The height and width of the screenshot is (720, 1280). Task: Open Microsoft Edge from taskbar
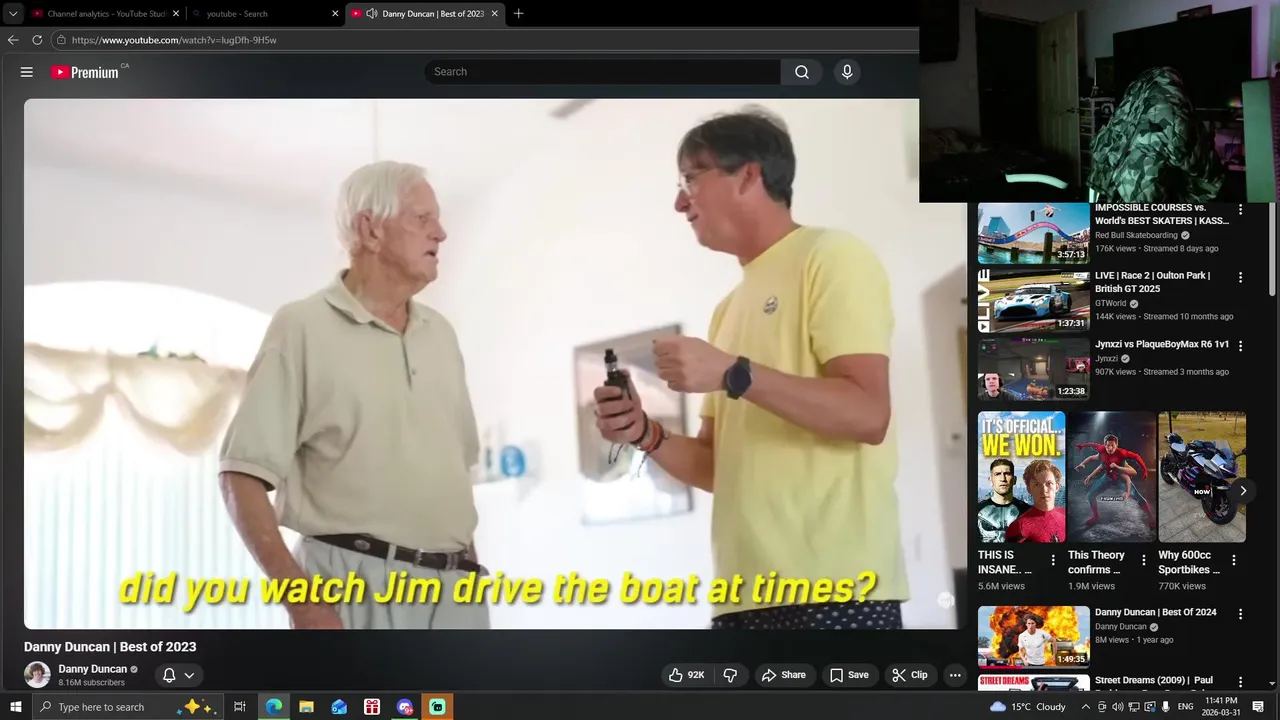[273, 707]
